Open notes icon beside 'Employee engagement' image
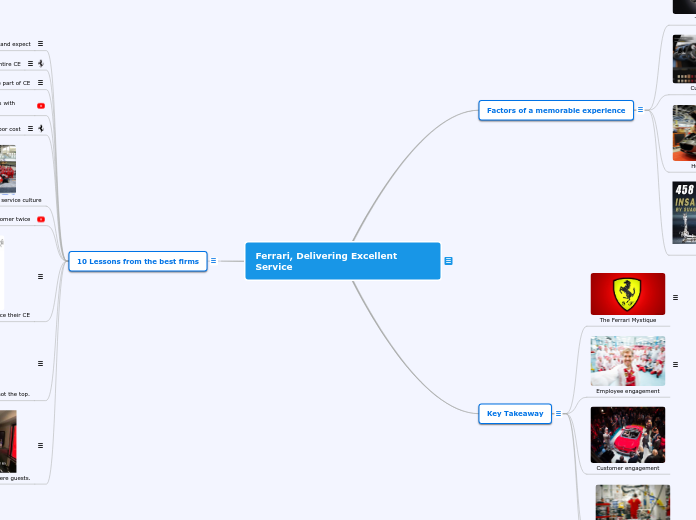The image size is (696, 520). (675, 365)
